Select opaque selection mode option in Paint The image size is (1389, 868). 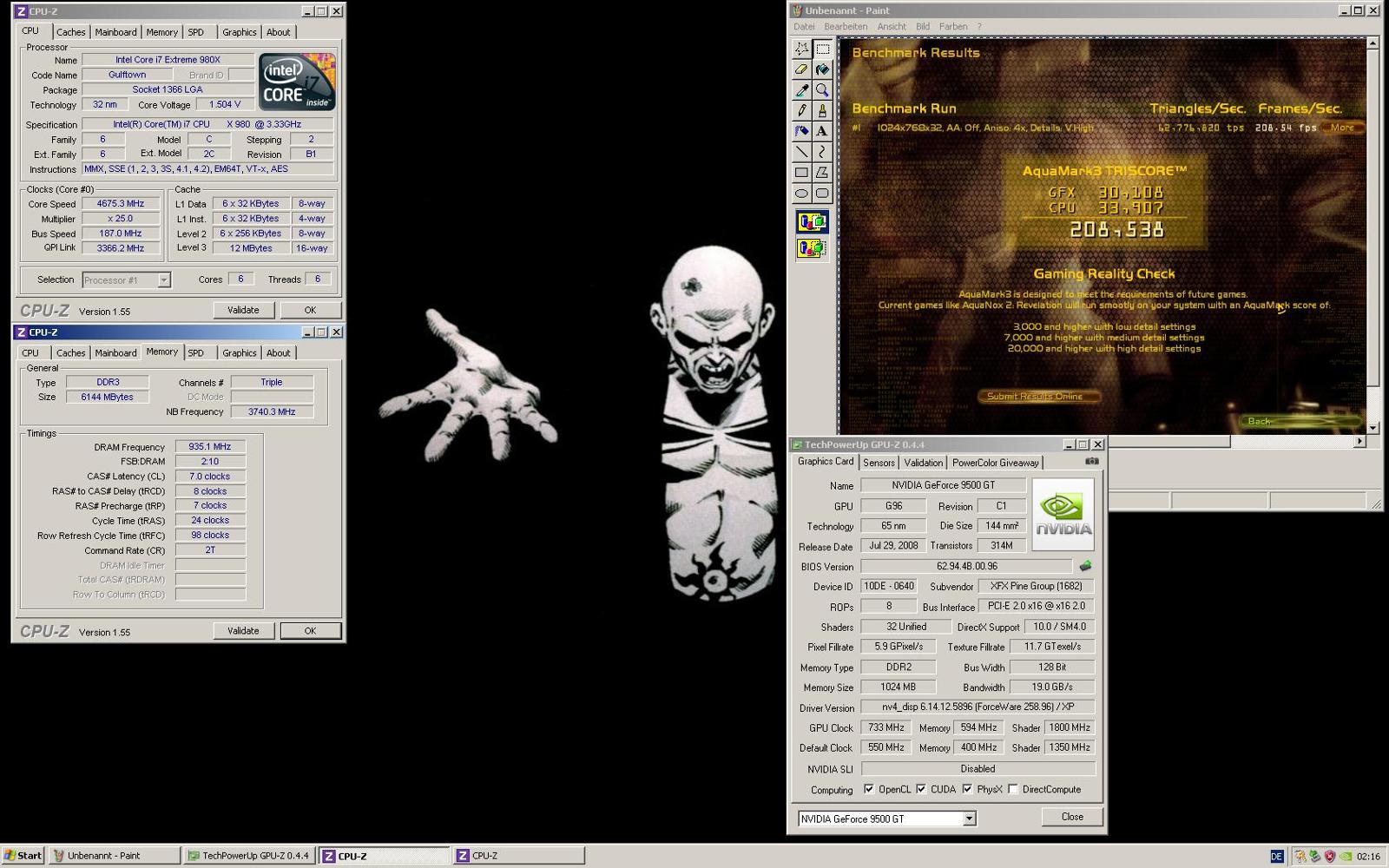pyautogui.click(x=812, y=222)
